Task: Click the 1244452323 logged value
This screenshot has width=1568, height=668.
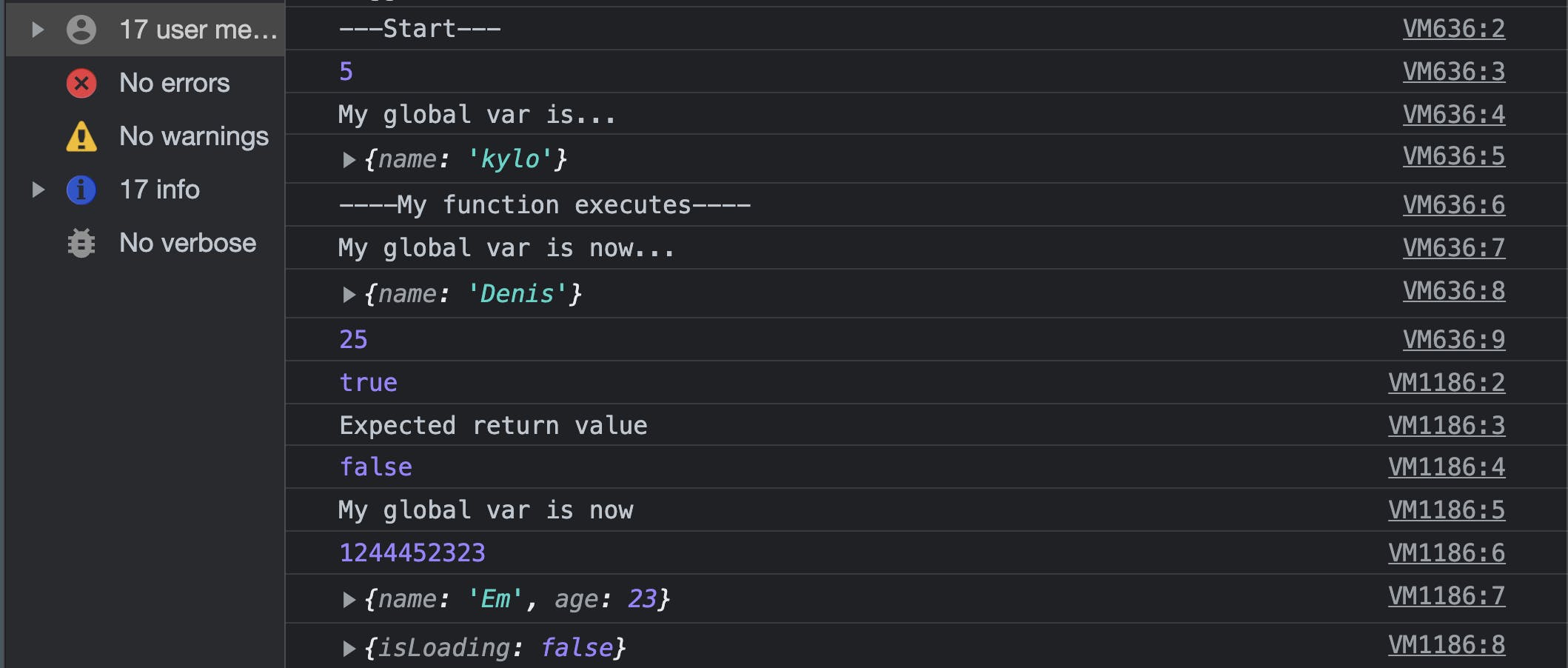Action: [x=412, y=552]
